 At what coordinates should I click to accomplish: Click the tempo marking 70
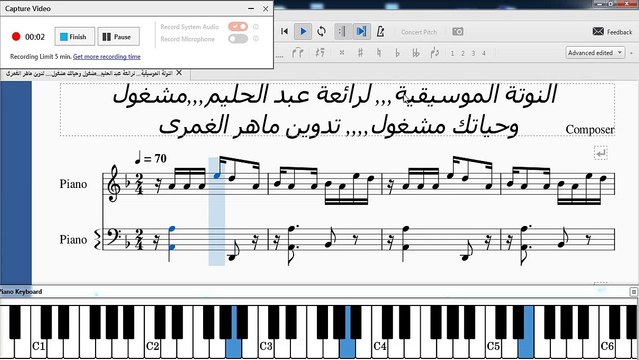click(151, 158)
